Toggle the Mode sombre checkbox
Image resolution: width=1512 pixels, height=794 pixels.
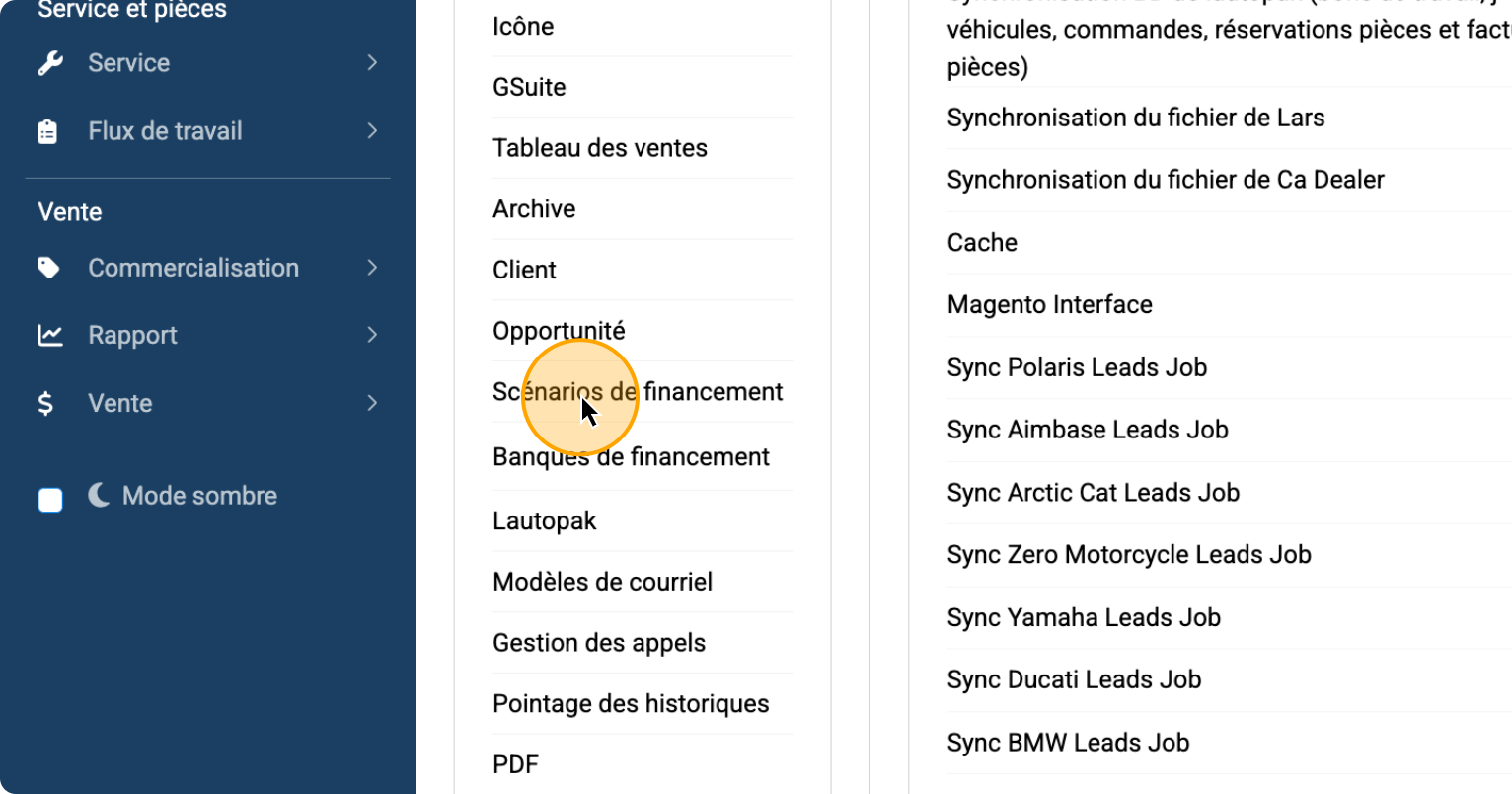point(50,500)
